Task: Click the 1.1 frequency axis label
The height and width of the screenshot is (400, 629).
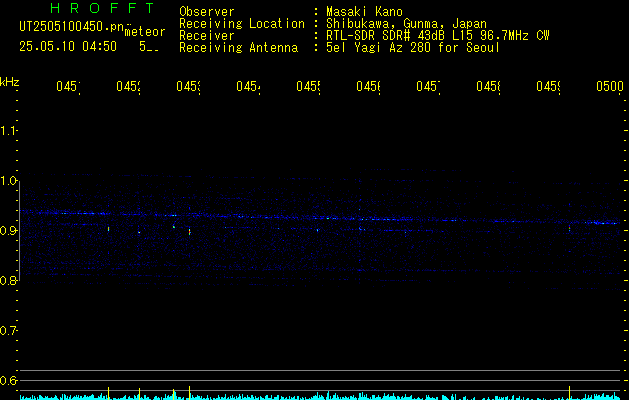Action: pos(8,131)
